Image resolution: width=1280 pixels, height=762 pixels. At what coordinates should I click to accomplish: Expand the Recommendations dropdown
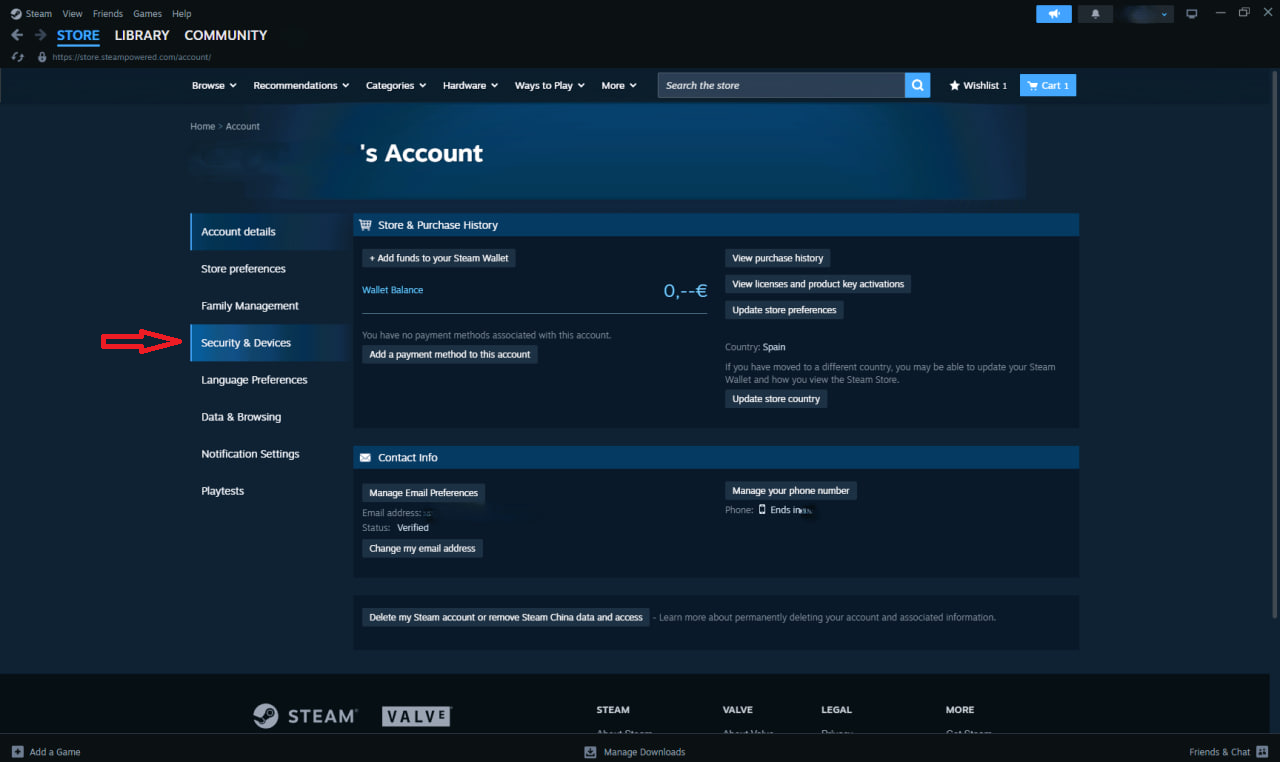[301, 85]
